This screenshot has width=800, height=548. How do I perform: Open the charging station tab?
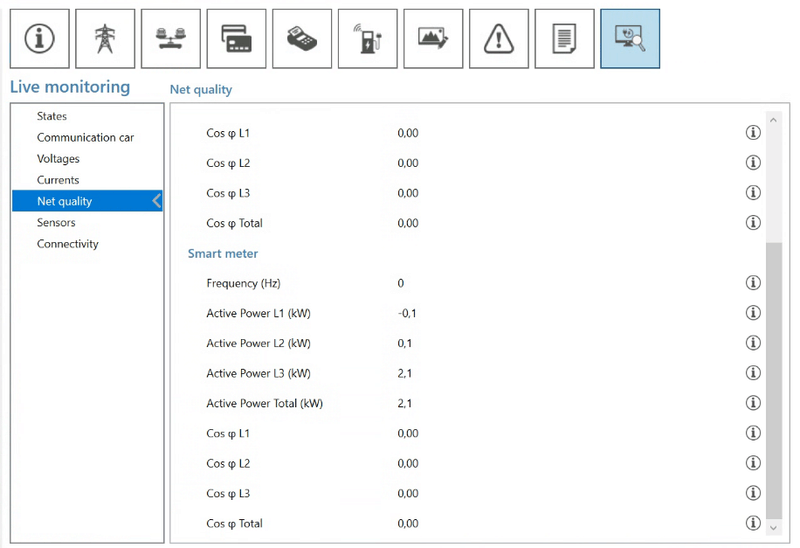[x=368, y=38]
